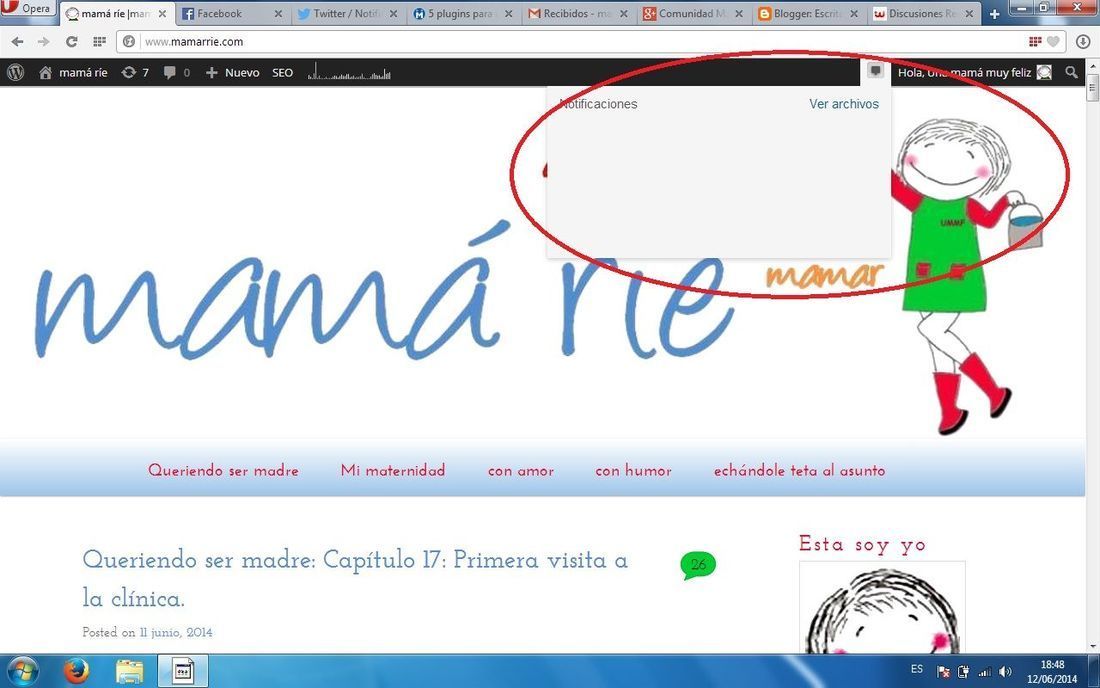The height and width of the screenshot is (688, 1100).
Task: Open the comments bubble in admin bar
Action: click(177, 72)
